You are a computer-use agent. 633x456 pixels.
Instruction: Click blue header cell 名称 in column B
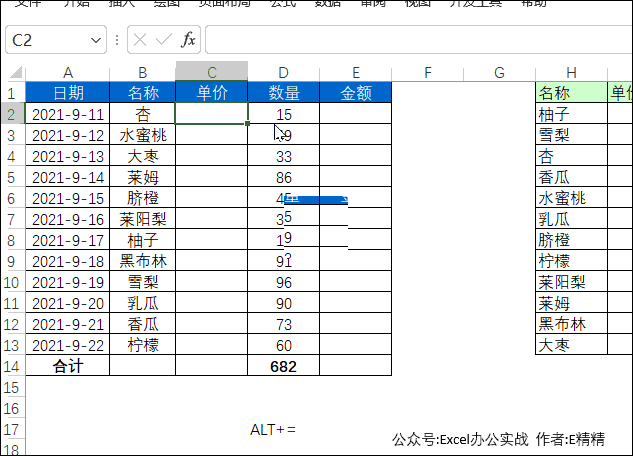click(x=143, y=92)
